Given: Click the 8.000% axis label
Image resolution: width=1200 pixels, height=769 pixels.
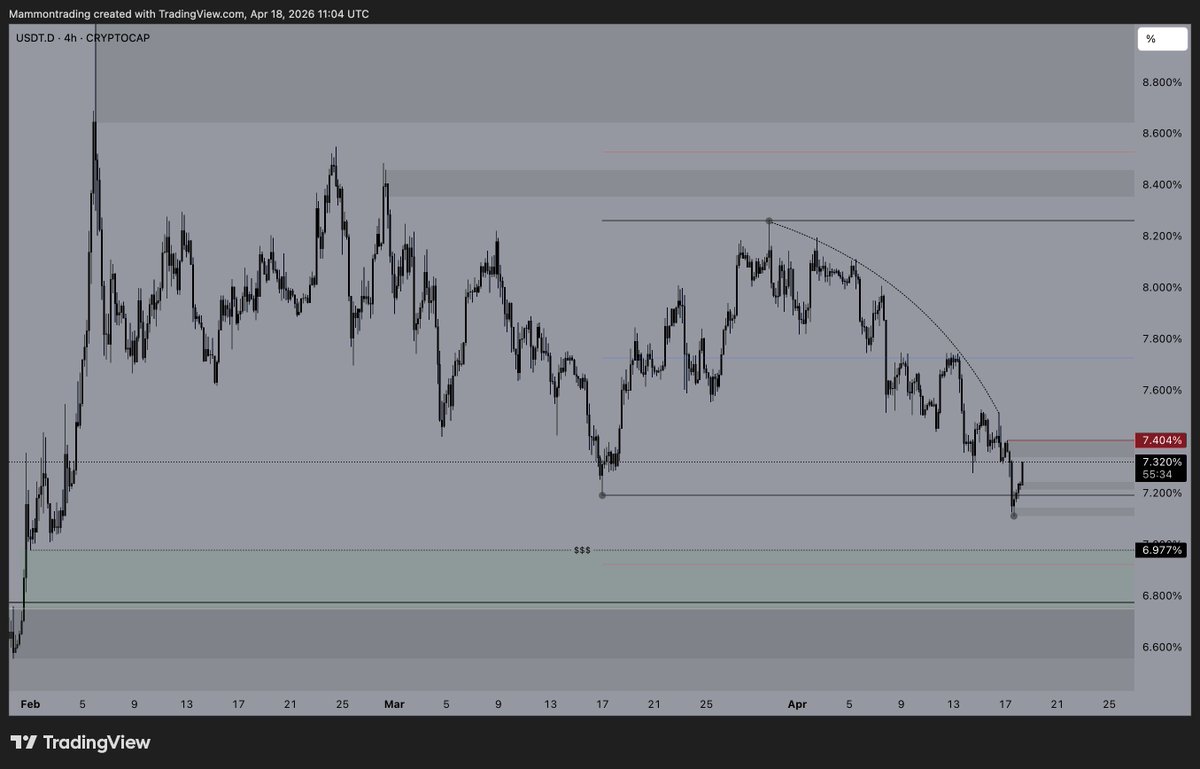Looking at the screenshot, I should pos(1161,287).
